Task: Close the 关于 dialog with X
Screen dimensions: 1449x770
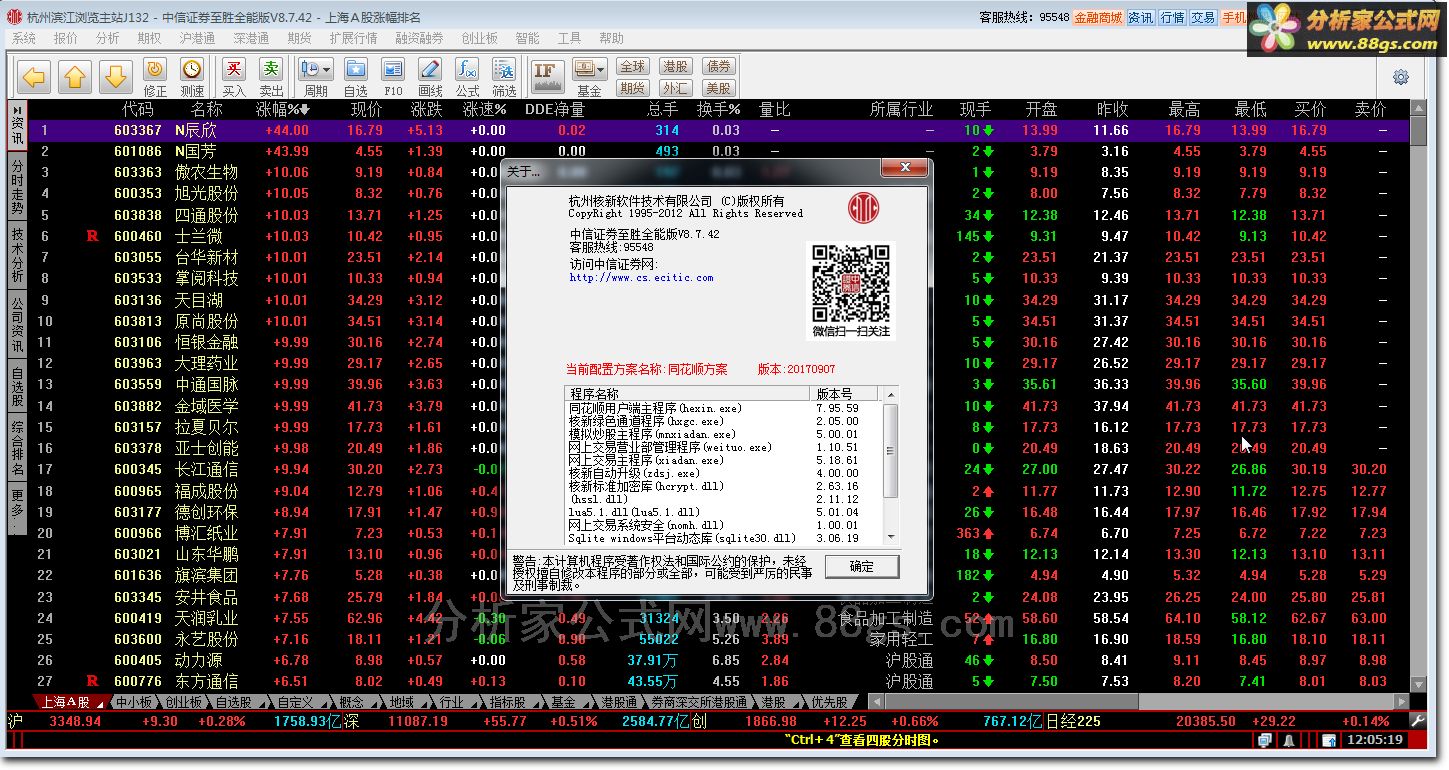Action: click(904, 168)
